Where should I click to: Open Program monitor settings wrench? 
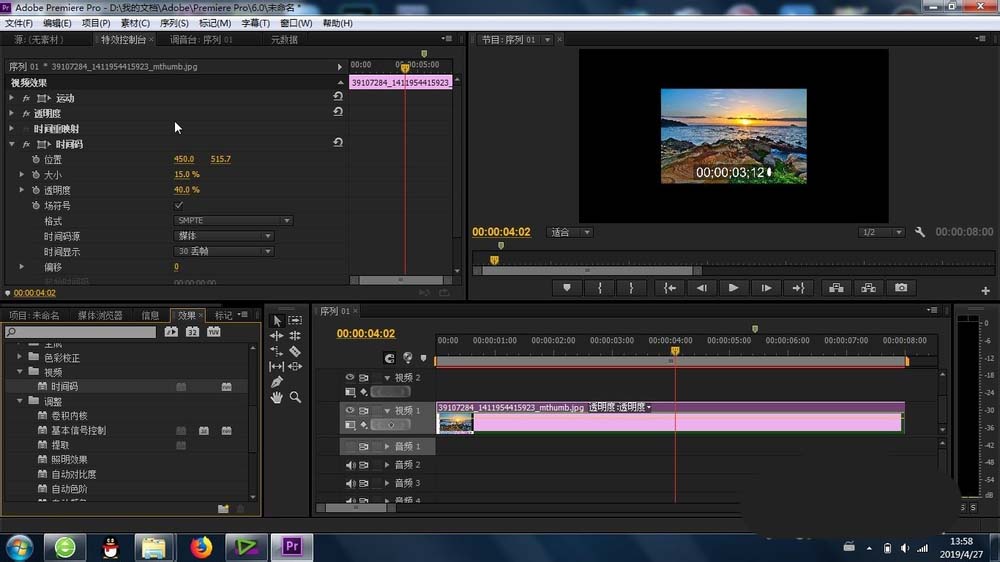920,232
